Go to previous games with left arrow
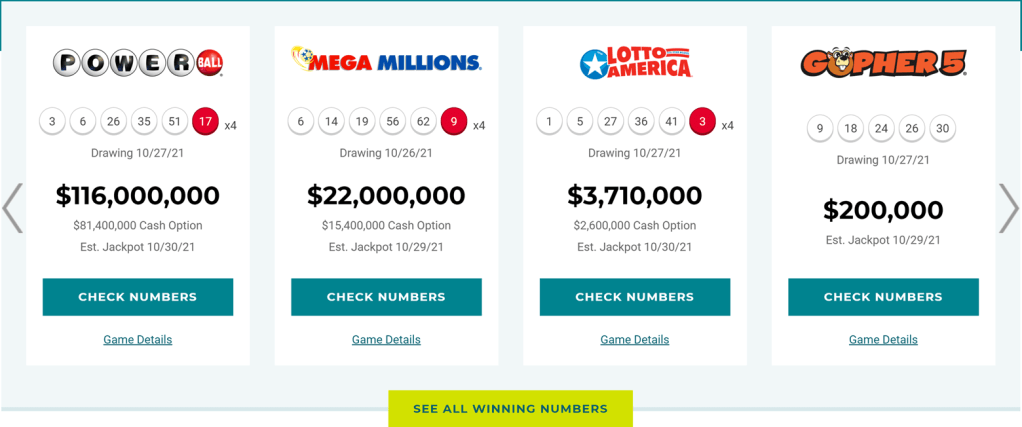The image size is (1022, 427). 12,208
